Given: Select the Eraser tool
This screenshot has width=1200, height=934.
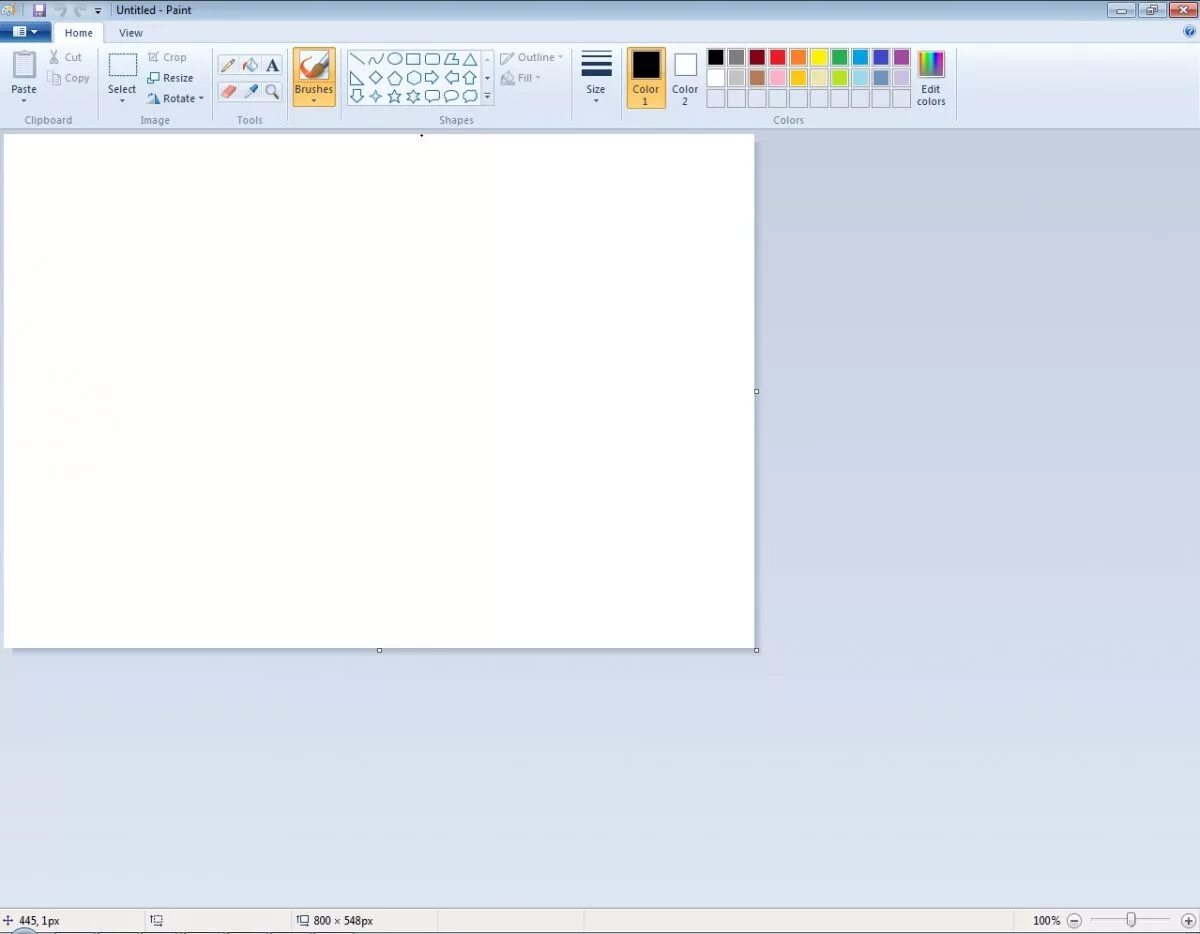Looking at the screenshot, I should [x=228, y=91].
